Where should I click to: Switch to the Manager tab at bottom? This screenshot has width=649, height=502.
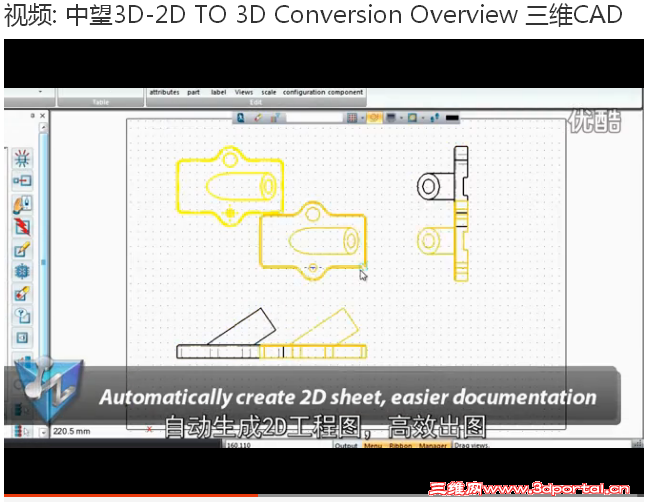coord(433,445)
